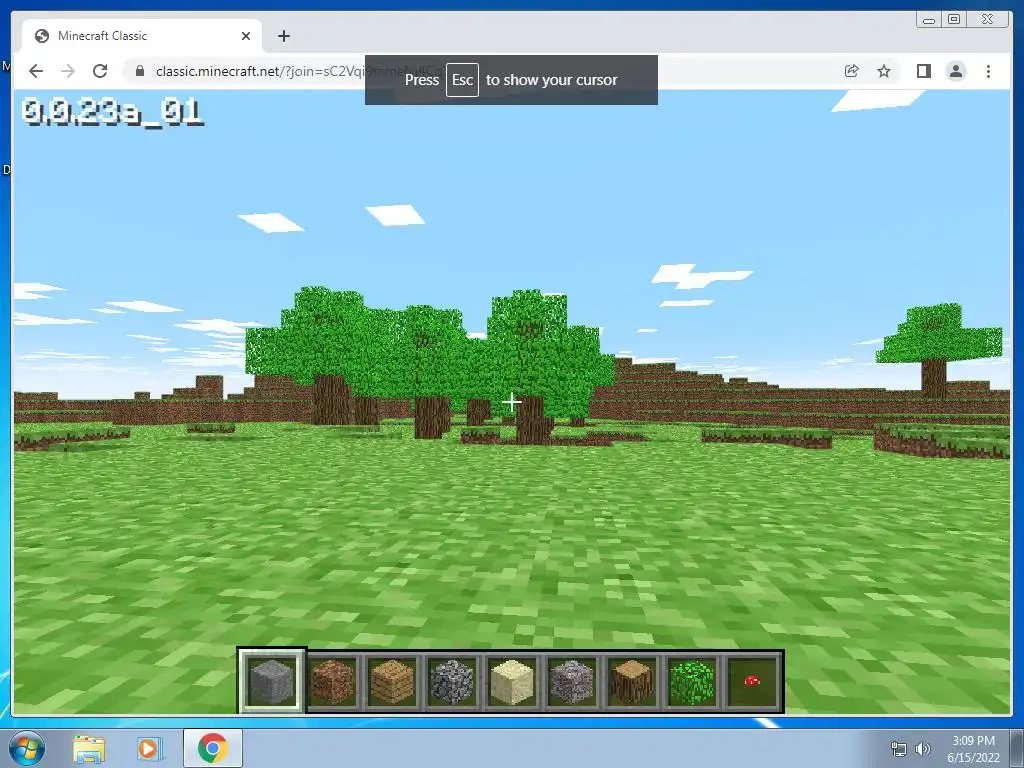Image resolution: width=1024 pixels, height=768 pixels.
Task: Select the gravel block in hotbar
Action: point(572,681)
